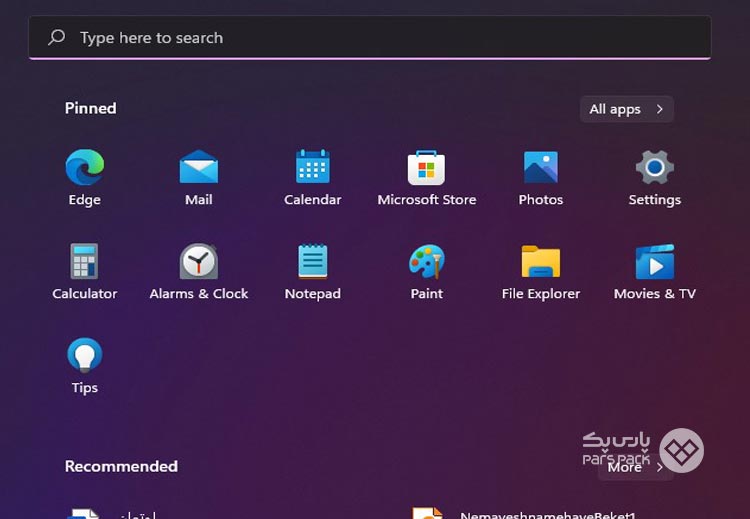Click the Recommended section heading
This screenshot has height=519, width=750.
coord(121,466)
